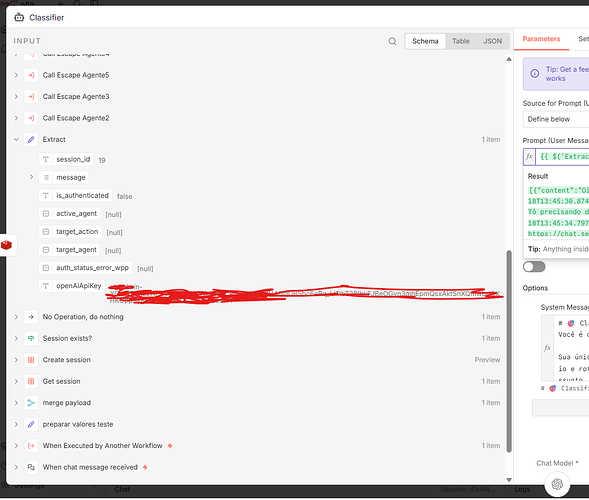Click the Extract pencil node icon
This screenshot has height=500, width=589.
[31, 139]
